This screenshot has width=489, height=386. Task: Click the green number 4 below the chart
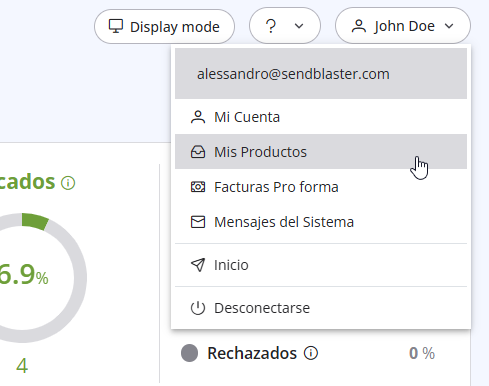click(22, 366)
